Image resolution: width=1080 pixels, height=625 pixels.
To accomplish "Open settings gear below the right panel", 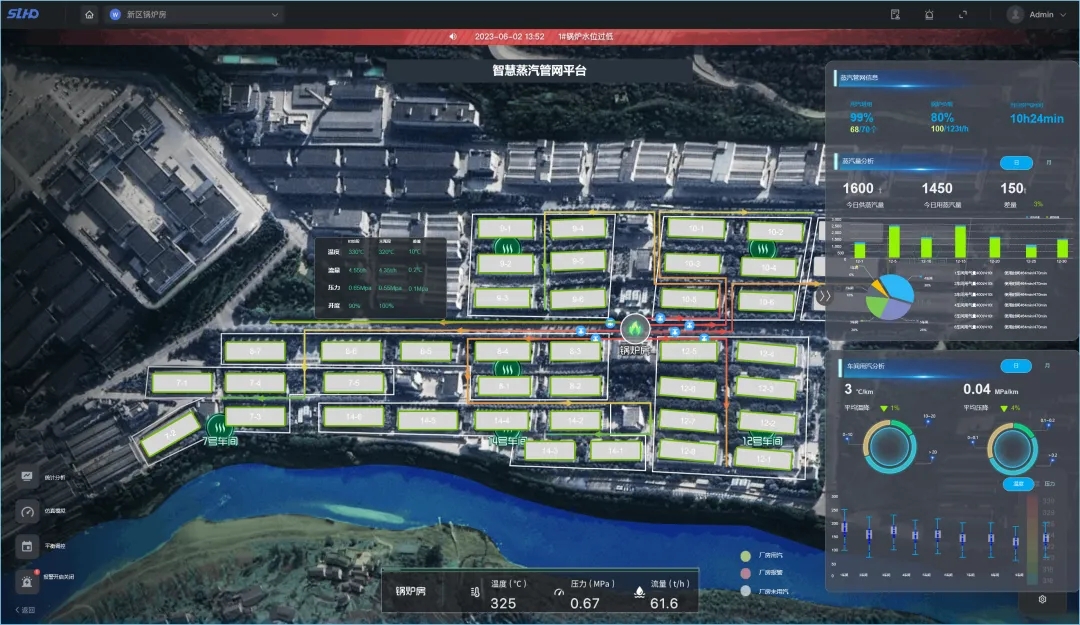I will click(x=1042, y=599).
